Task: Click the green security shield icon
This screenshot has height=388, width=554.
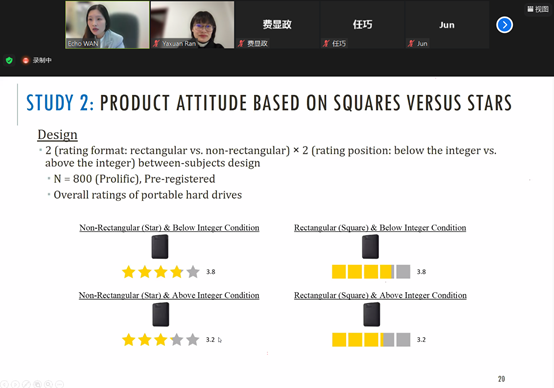Action: click(9, 60)
